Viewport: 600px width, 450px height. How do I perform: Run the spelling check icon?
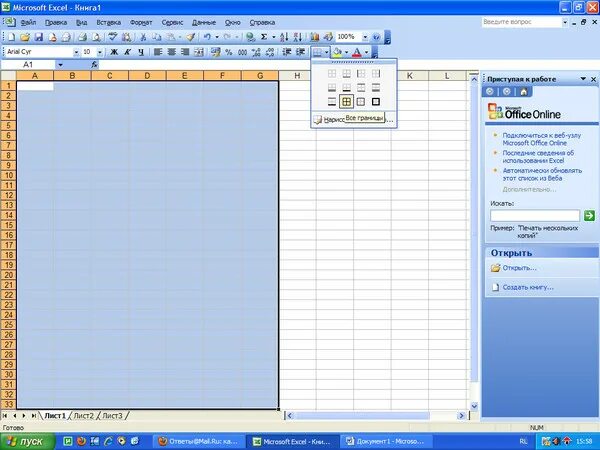pos(112,37)
